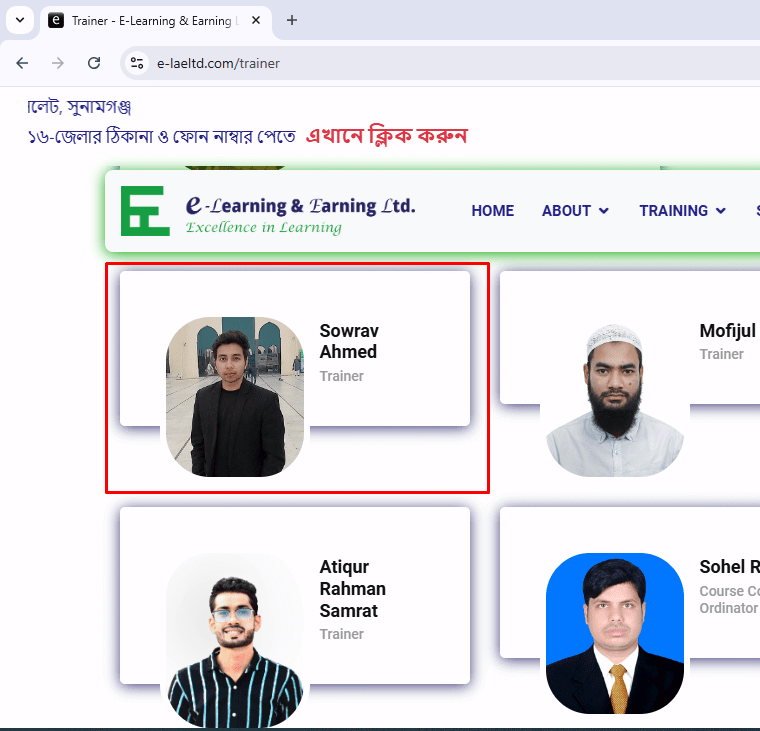Open the Course Co-Ordinator Sohel's photo
The image size is (760, 731).
pyautogui.click(x=615, y=633)
